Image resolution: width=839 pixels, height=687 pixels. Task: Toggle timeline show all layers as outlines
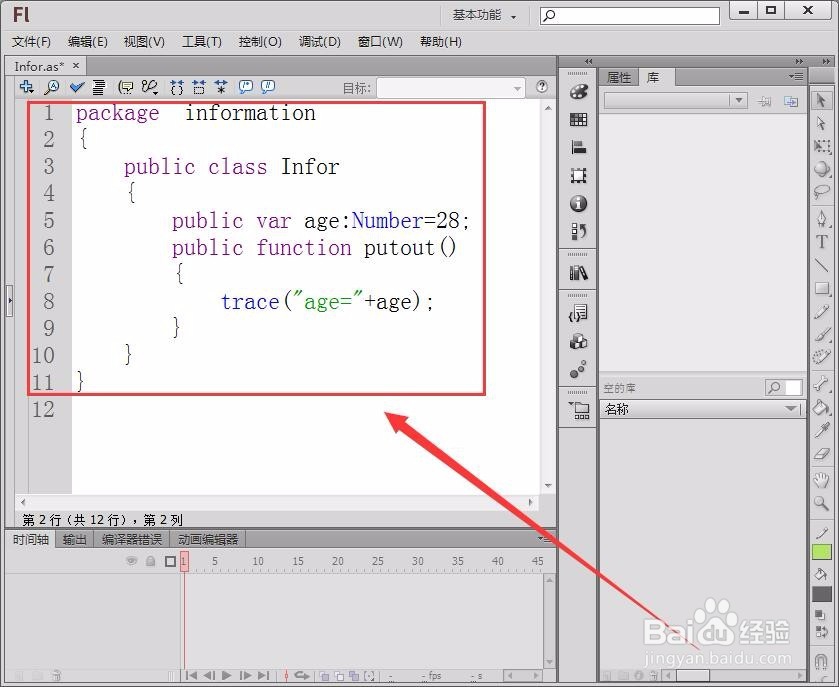point(171,561)
